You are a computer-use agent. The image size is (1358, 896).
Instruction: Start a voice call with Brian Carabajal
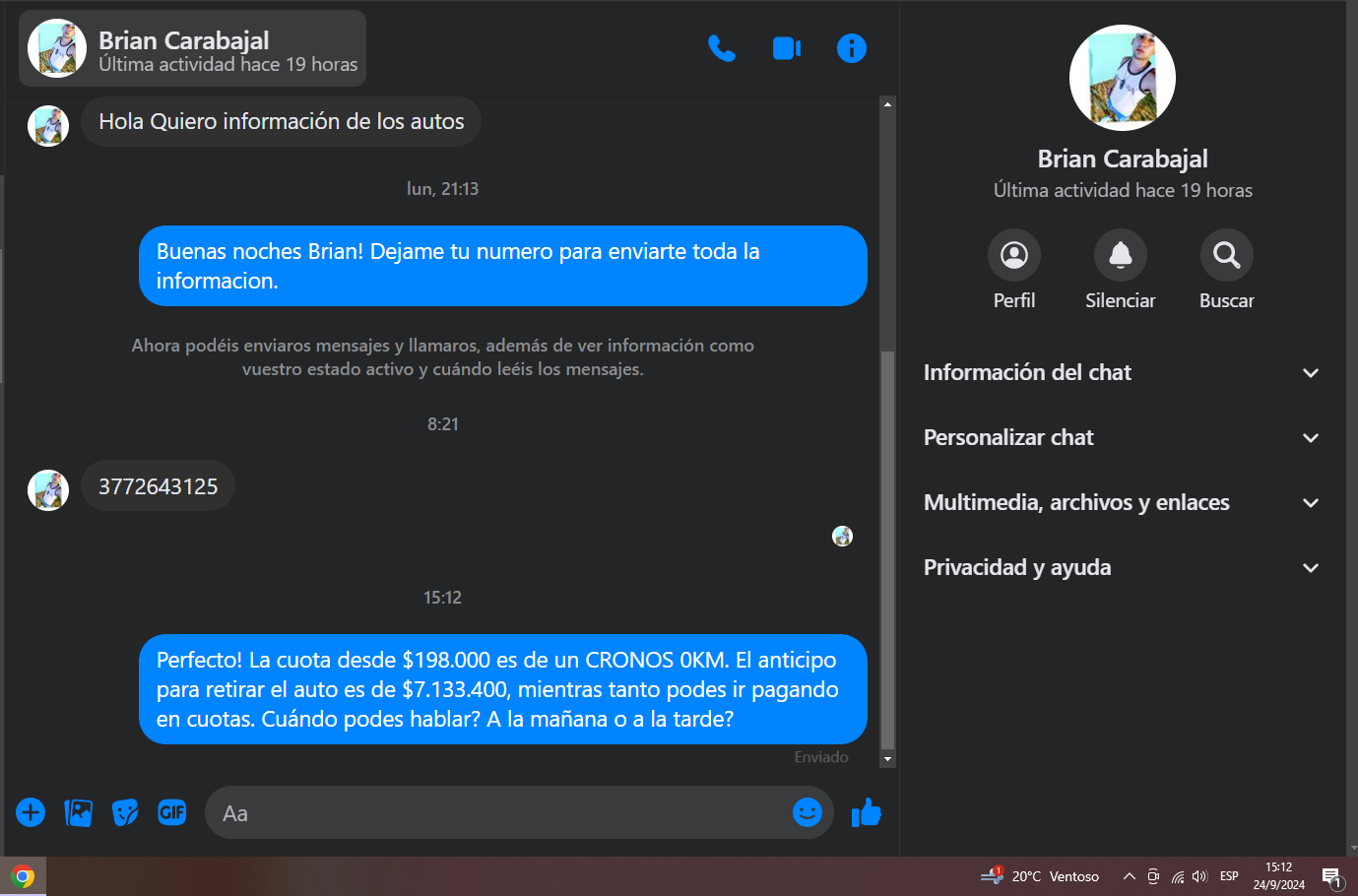pos(722,48)
